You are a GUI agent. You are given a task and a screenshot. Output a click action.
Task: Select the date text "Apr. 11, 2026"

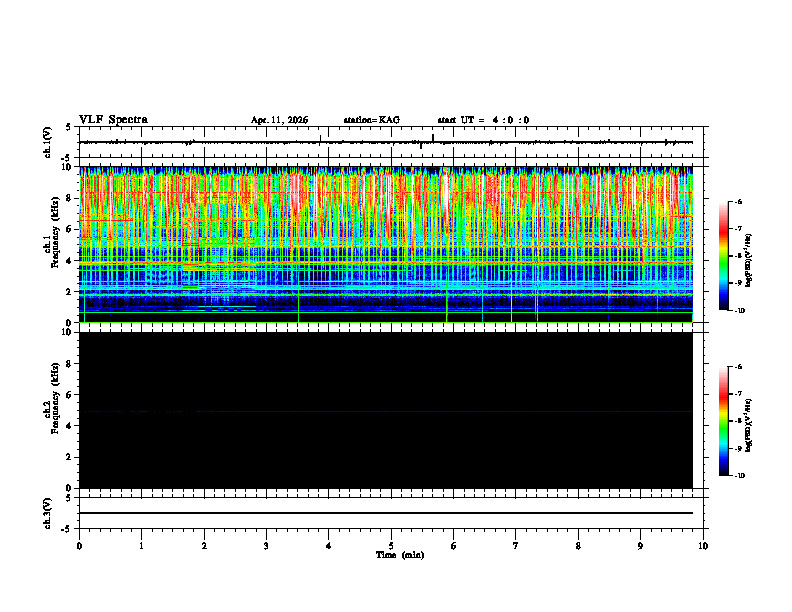point(279,120)
